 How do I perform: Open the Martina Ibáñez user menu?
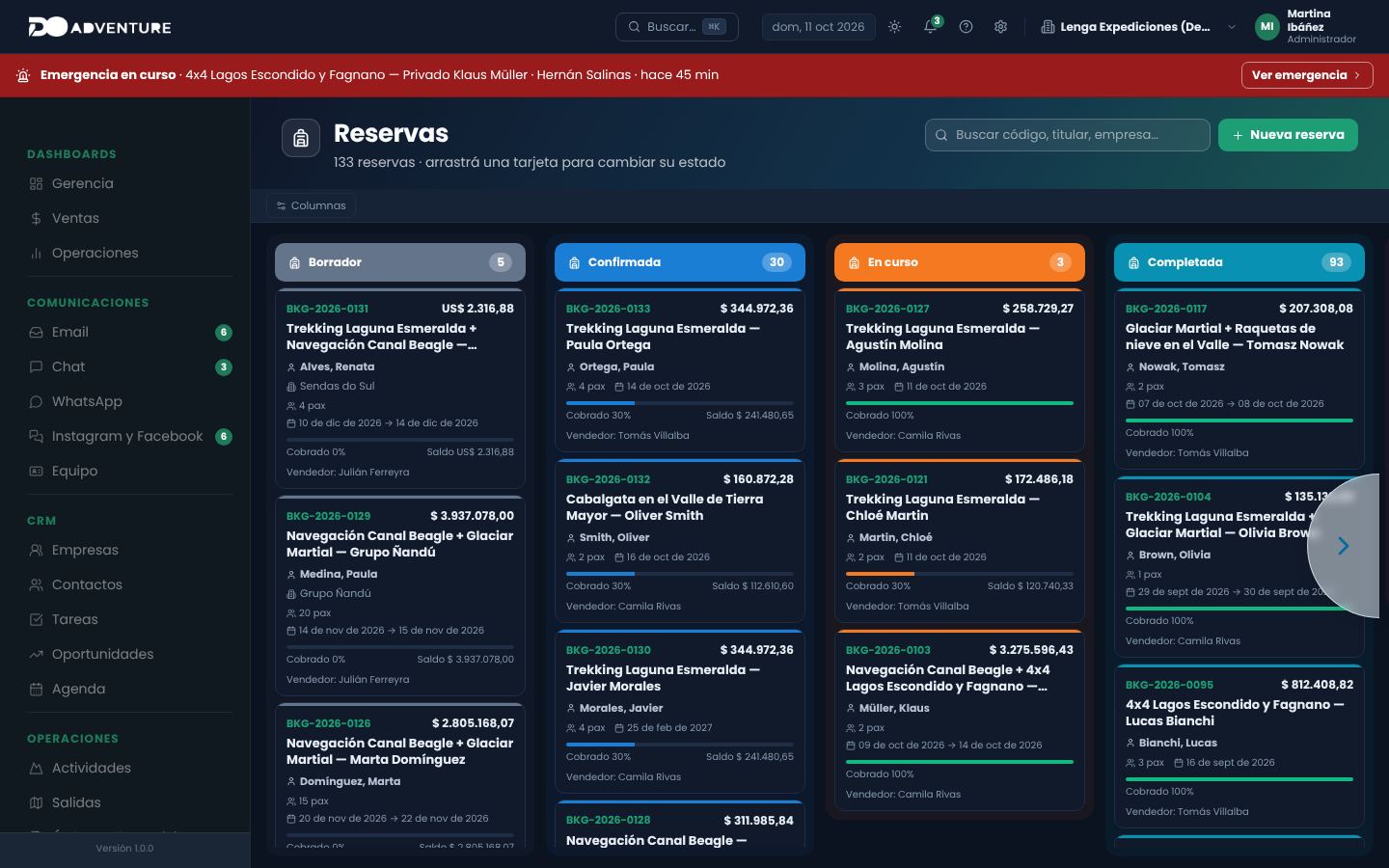click(1306, 27)
